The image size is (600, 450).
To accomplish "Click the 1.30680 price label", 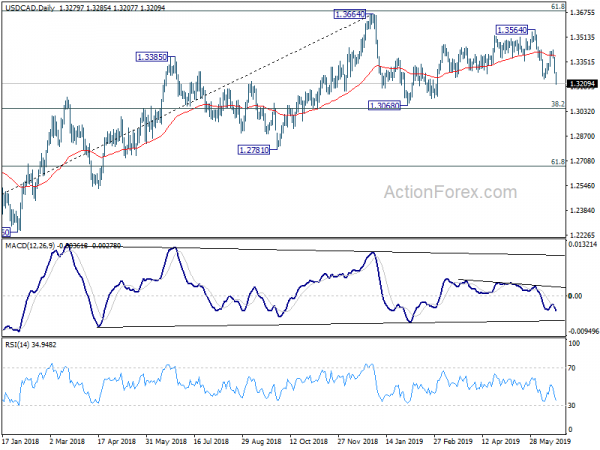I will (384, 105).
